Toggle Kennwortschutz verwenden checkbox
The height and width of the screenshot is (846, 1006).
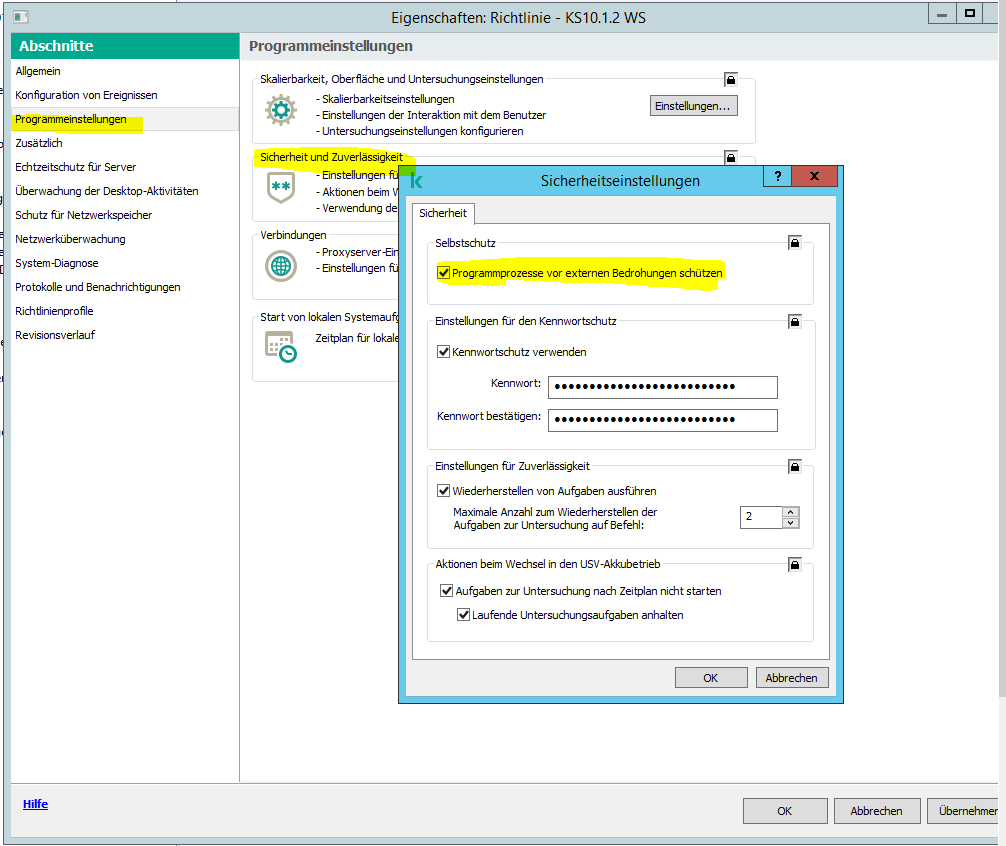(443, 351)
